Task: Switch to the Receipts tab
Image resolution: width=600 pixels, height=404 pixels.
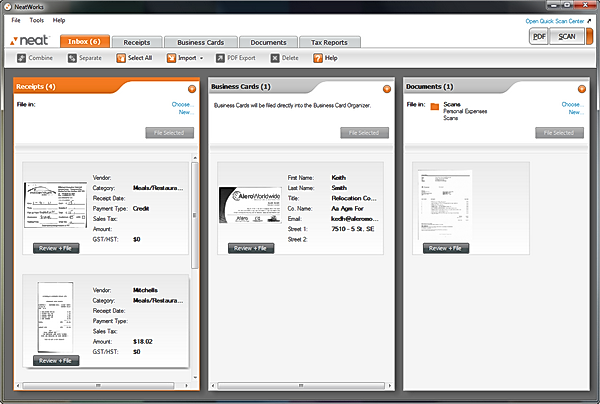Action: [137, 42]
